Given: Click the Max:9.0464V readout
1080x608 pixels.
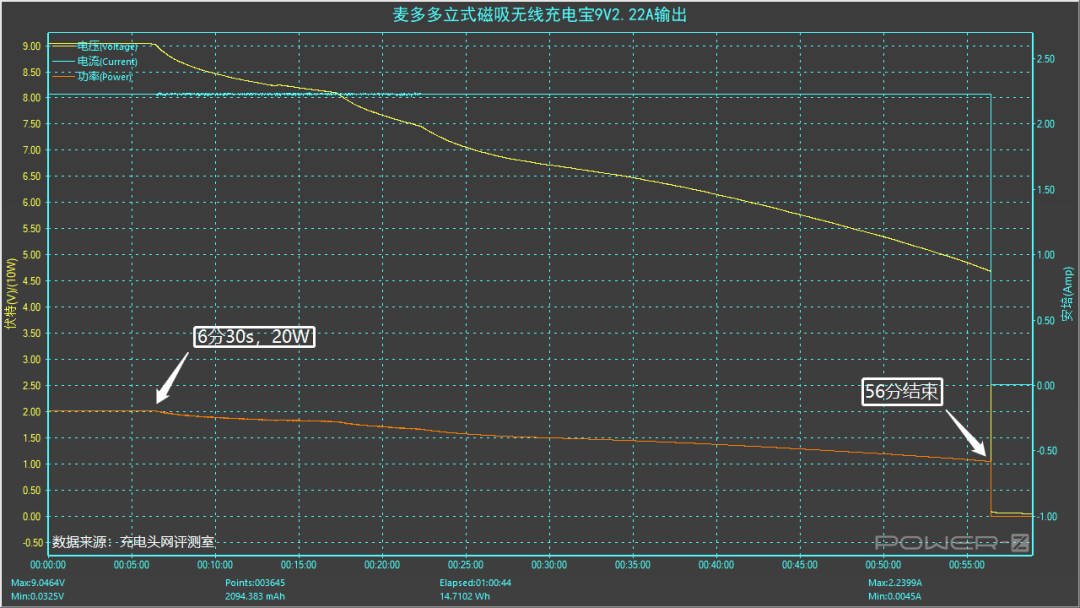Looking at the screenshot, I should click(38, 583).
